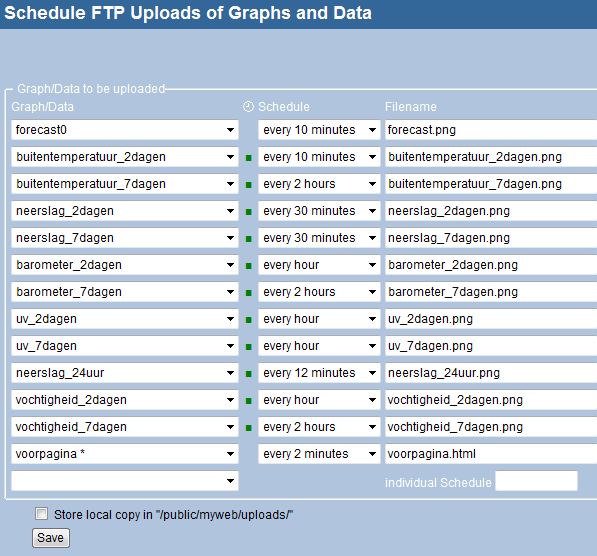The width and height of the screenshot is (597, 556).
Task: Open voorpagina schedule dropdown every 2 minutes
Action: click(x=319, y=454)
